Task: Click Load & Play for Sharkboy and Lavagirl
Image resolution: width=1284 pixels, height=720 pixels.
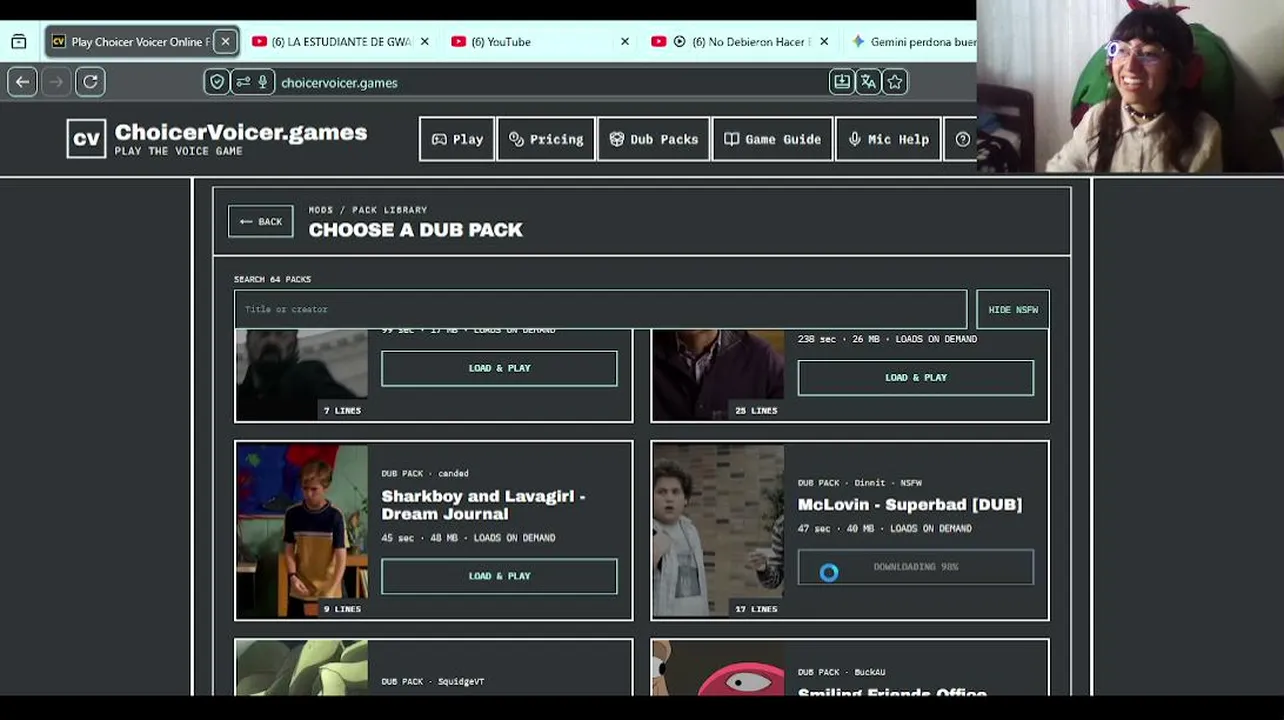Action: point(499,576)
